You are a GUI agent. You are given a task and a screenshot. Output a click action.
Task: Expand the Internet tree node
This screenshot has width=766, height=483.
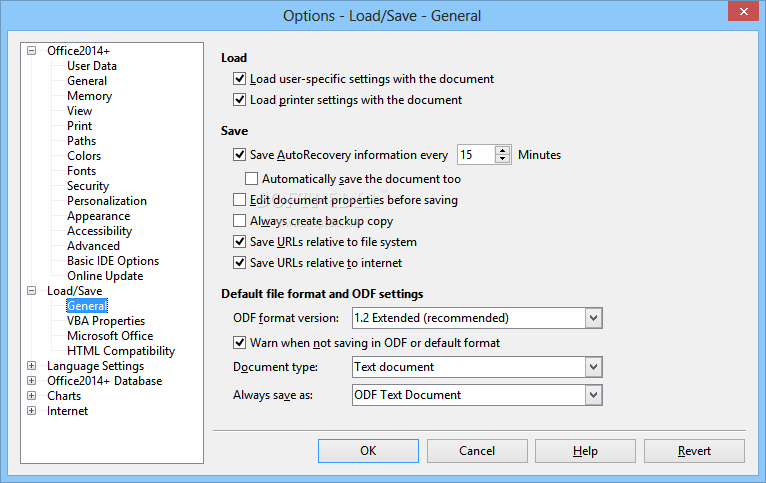click(x=32, y=411)
